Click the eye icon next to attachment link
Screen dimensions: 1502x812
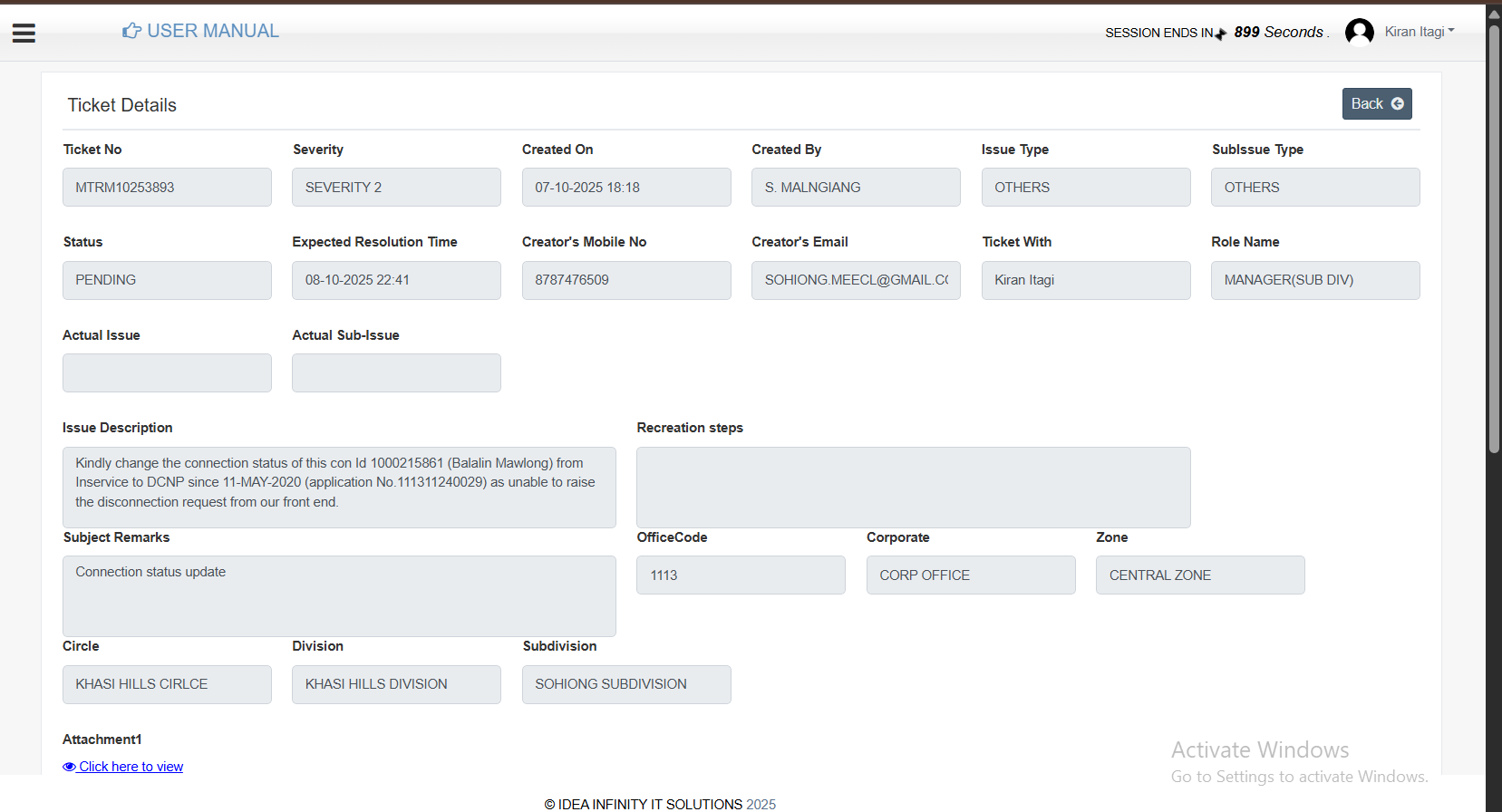coord(69,767)
